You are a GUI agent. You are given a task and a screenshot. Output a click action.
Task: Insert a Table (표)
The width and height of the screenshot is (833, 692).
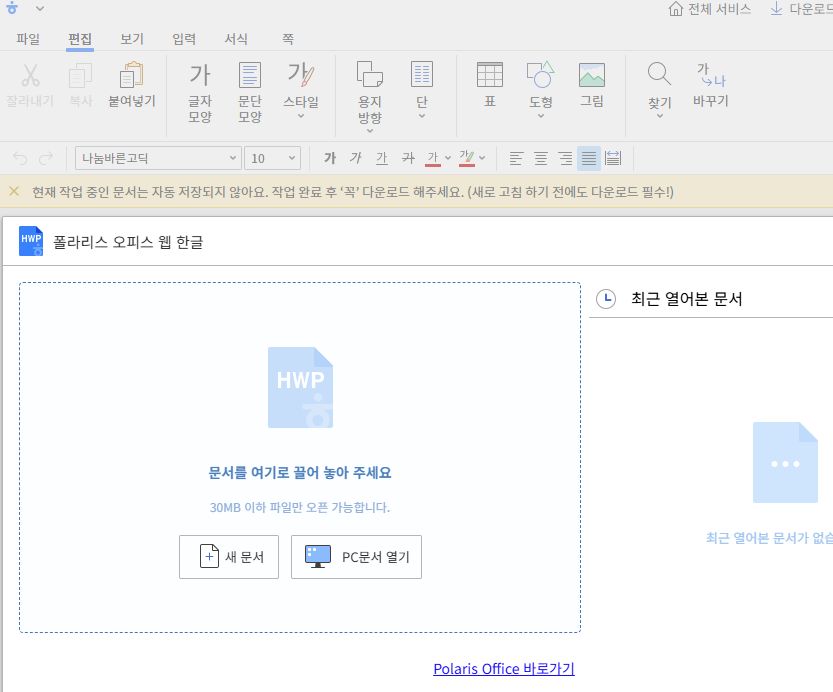coord(490,85)
